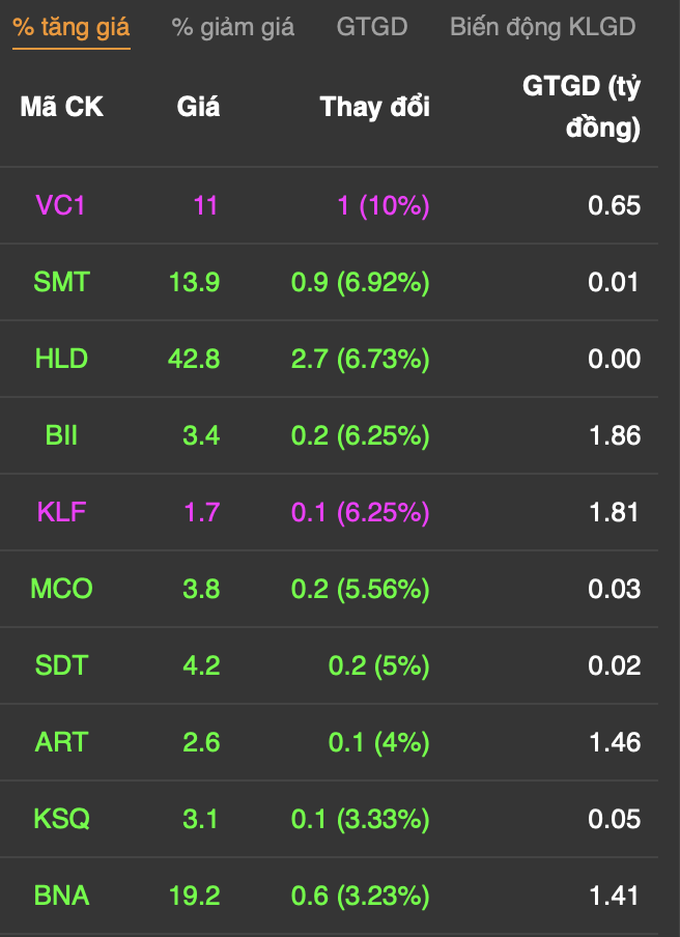Click the Thay đổi column header

click(375, 107)
